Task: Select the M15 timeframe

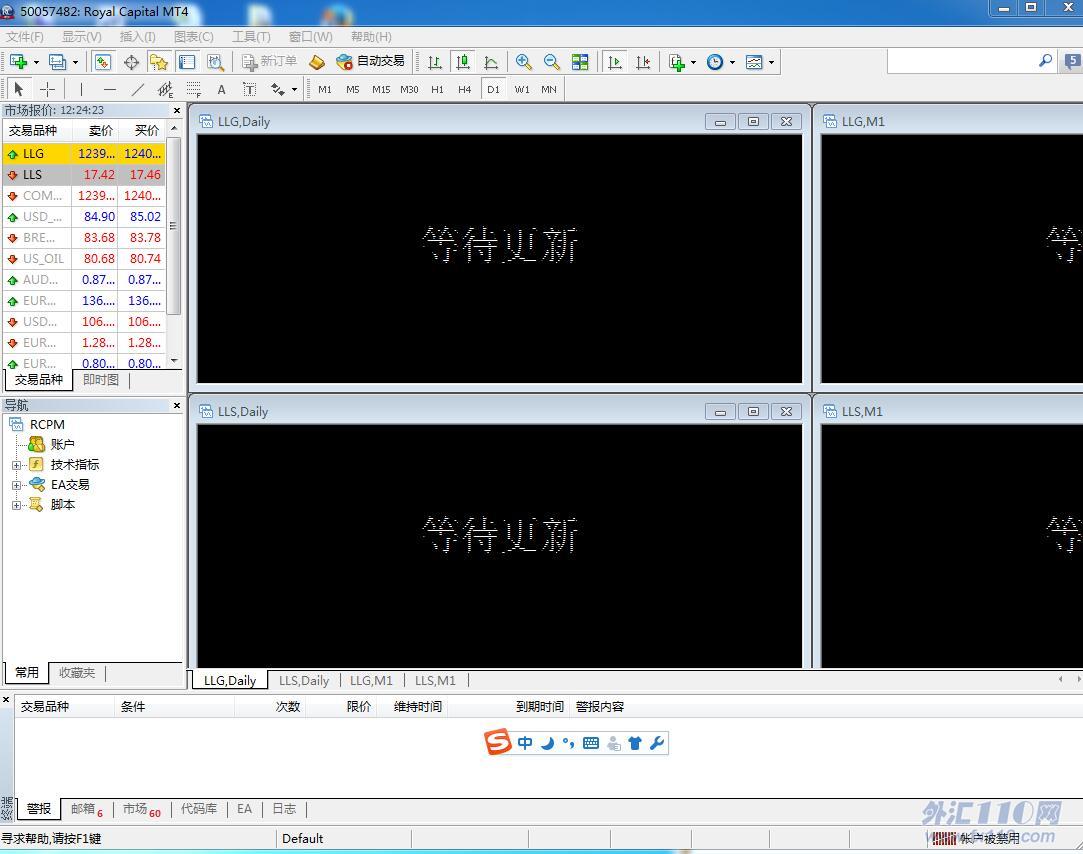Action: point(381,90)
